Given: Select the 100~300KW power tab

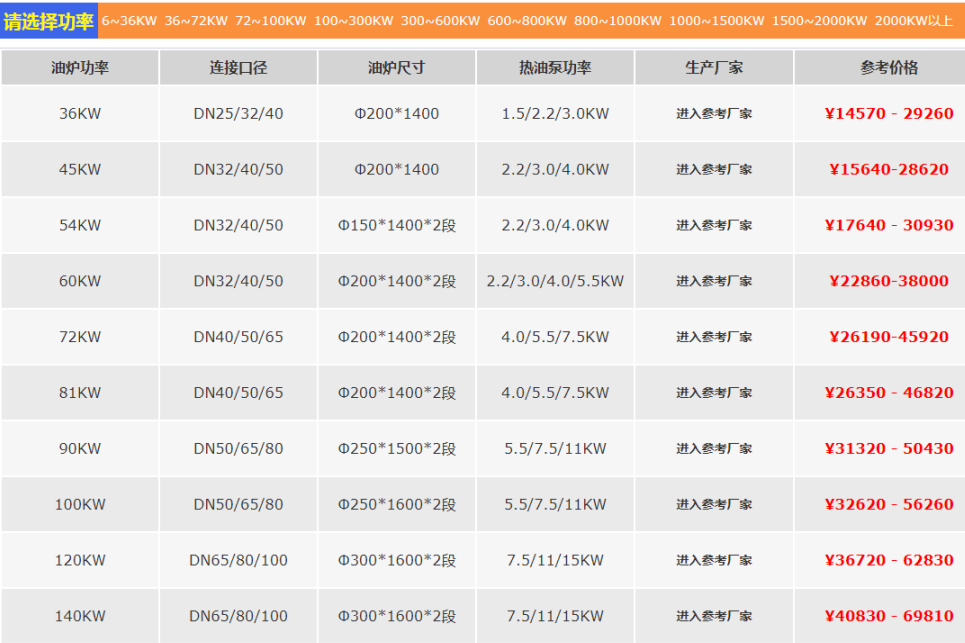Looking at the screenshot, I should (353, 20).
